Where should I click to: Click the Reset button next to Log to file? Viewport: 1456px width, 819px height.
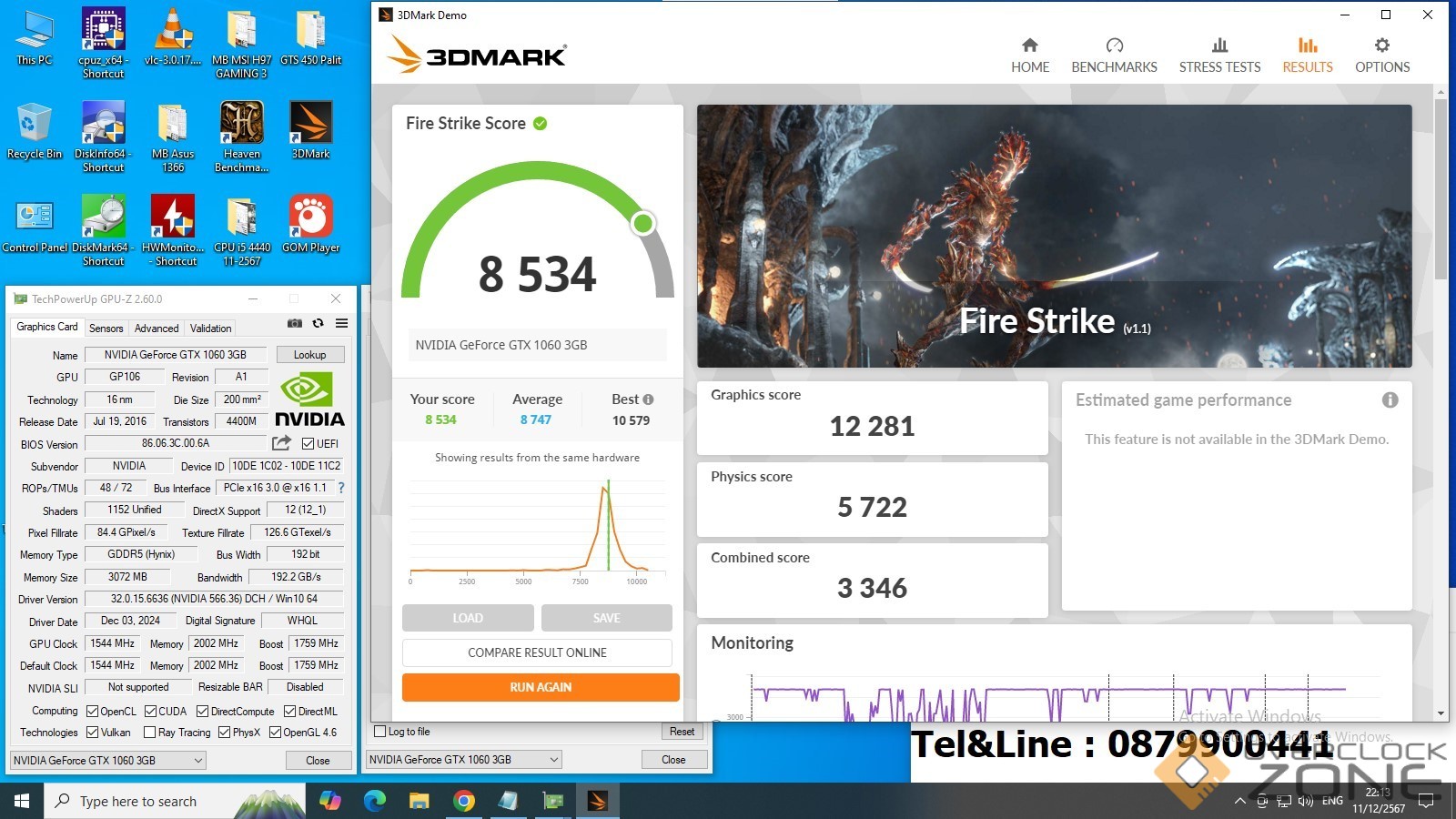(682, 732)
